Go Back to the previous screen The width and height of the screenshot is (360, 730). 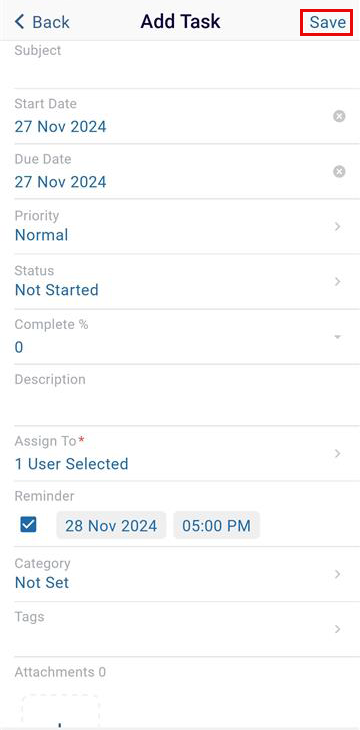pyautogui.click(x=42, y=22)
